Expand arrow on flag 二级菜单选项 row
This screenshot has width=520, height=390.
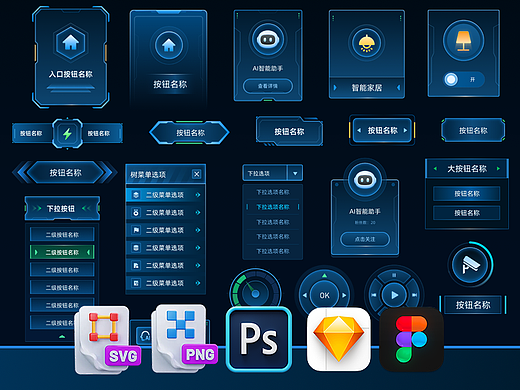tap(198, 230)
